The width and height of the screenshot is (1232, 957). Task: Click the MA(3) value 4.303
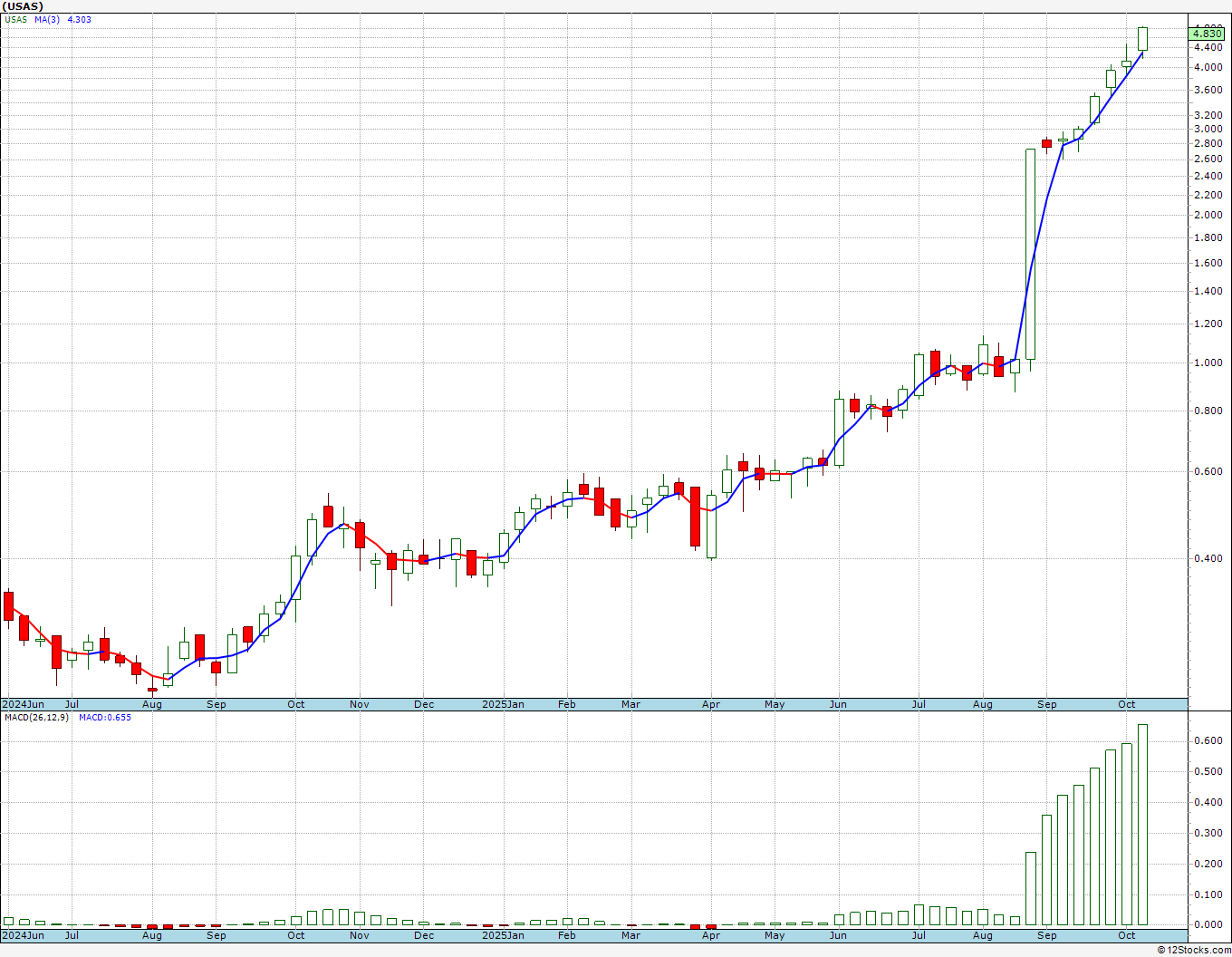pyautogui.click(x=80, y=19)
